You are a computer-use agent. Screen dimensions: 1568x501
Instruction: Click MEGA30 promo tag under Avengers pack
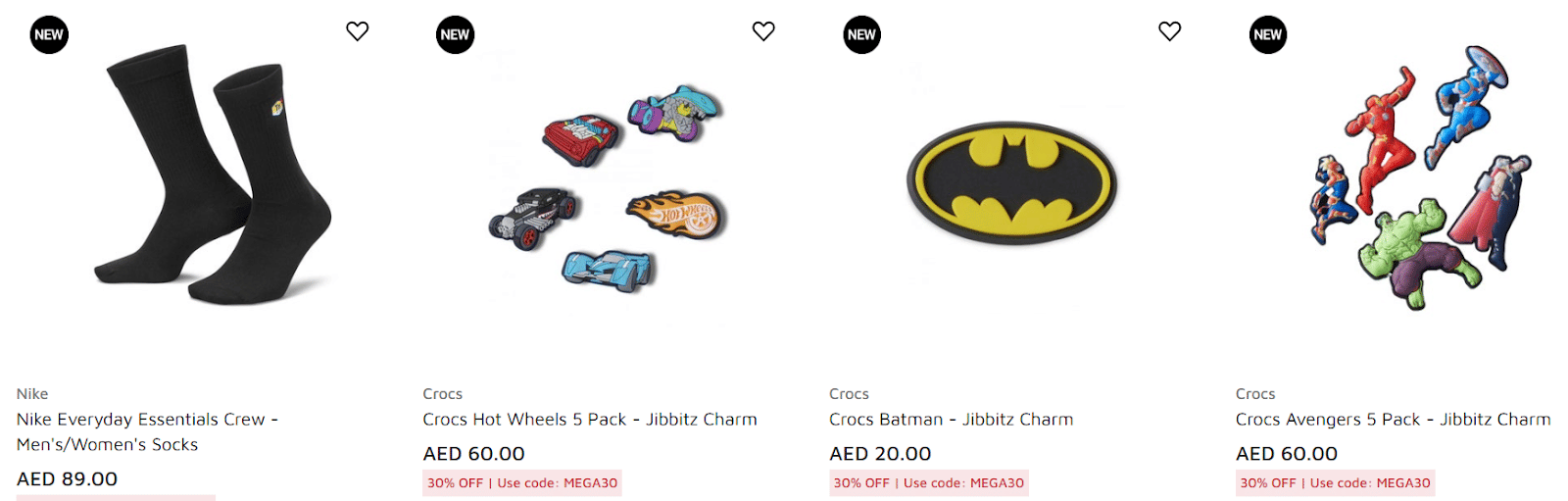tap(1335, 483)
